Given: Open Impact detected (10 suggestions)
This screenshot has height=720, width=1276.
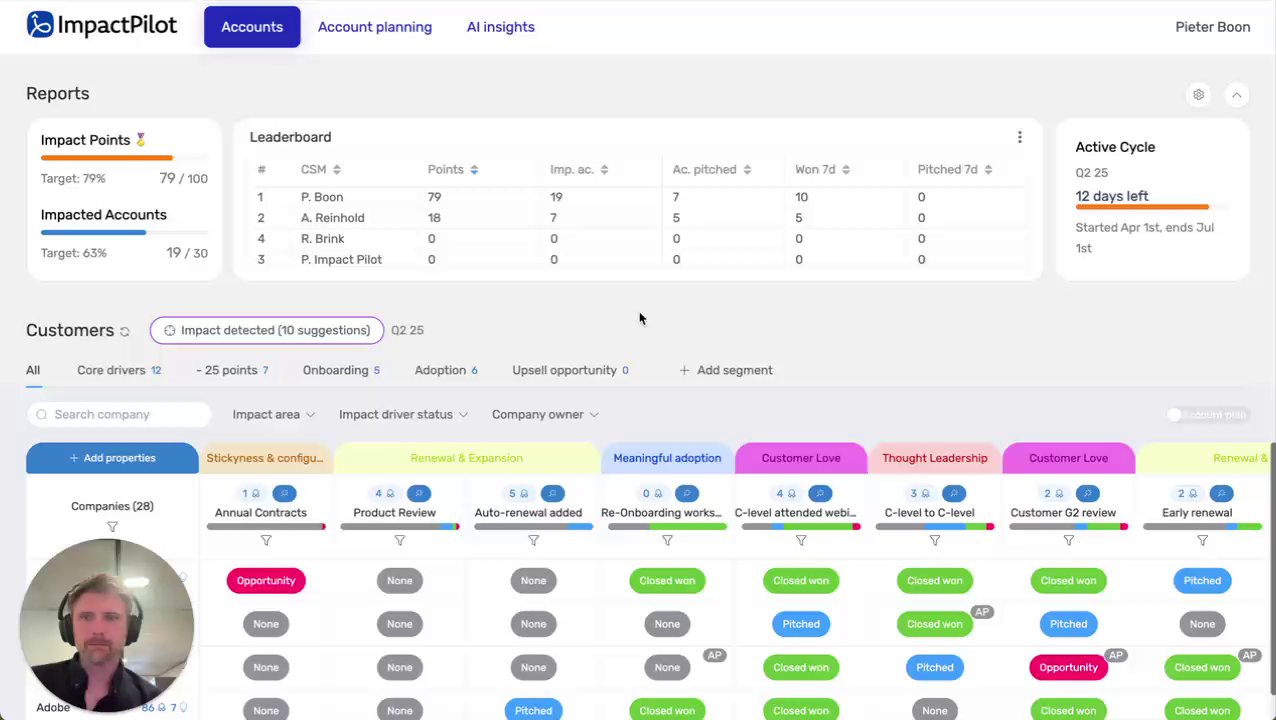Looking at the screenshot, I should coord(267,330).
